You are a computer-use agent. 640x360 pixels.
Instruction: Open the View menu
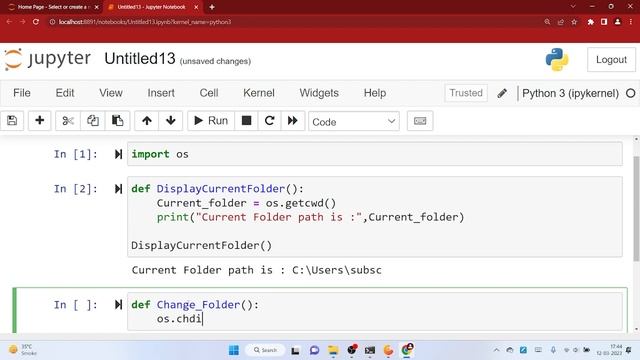tap(111, 93)
